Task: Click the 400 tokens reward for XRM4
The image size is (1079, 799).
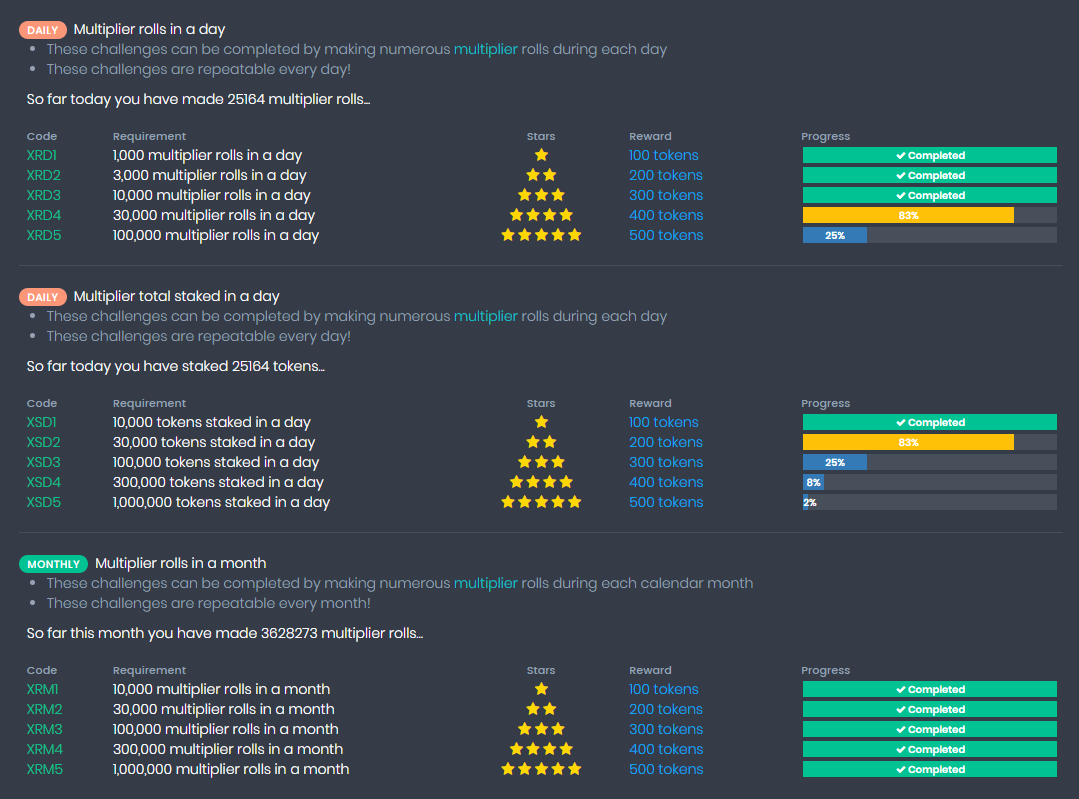Action: pos(665,749)
